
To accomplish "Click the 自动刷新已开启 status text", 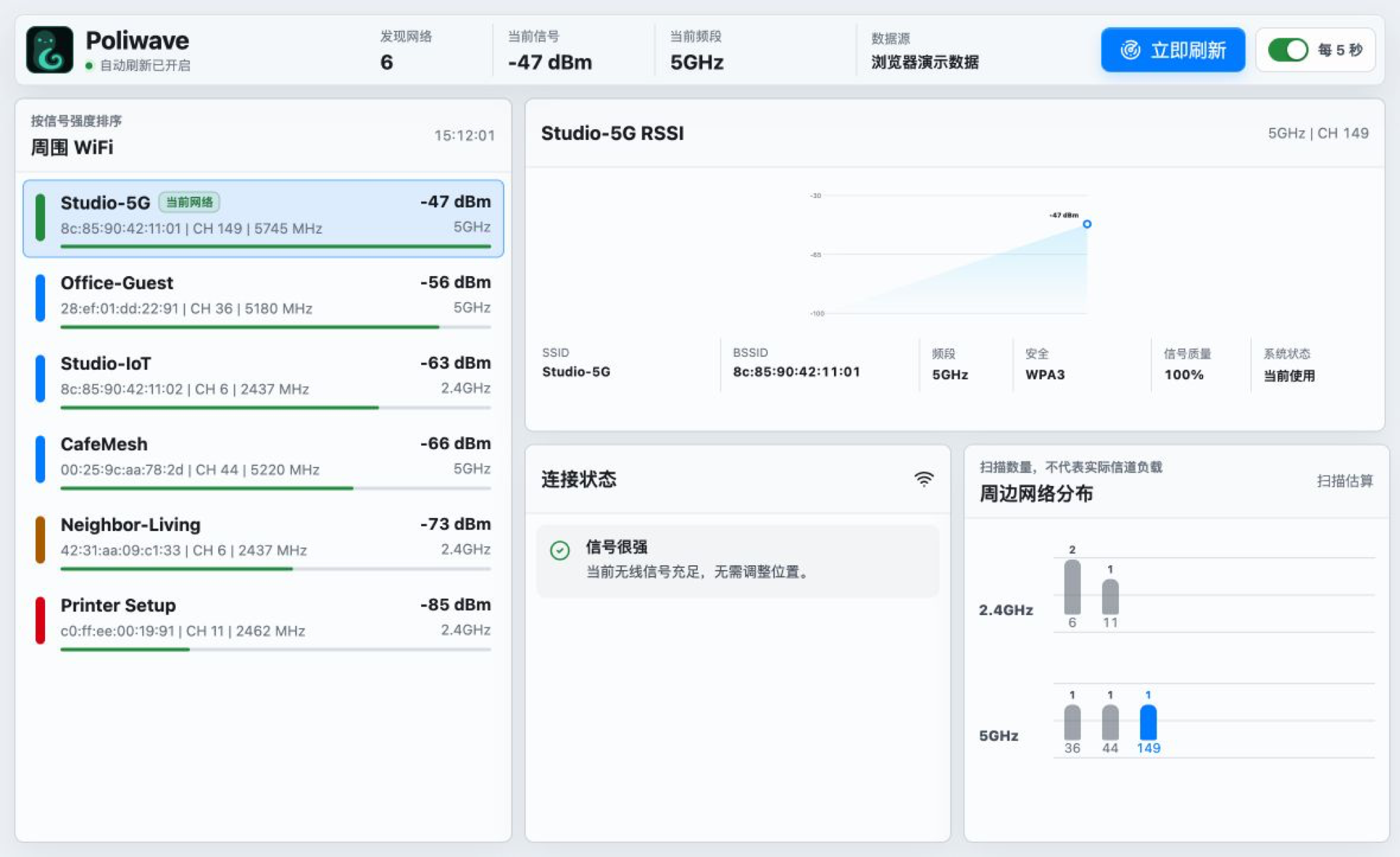I will coord(145,66).
